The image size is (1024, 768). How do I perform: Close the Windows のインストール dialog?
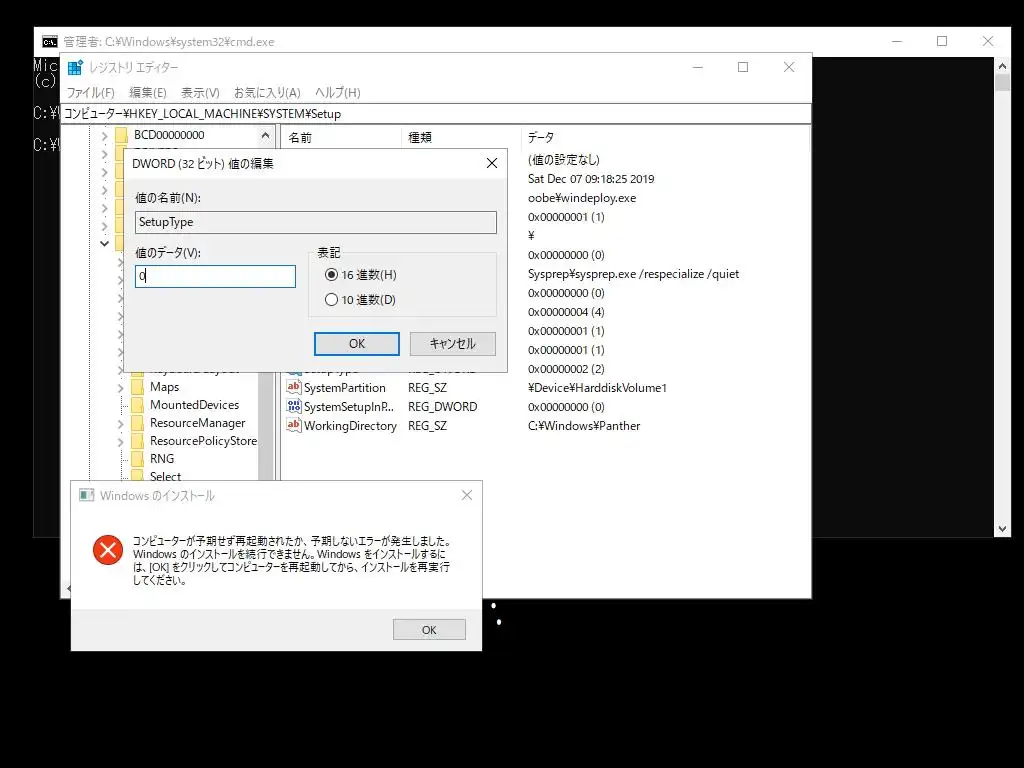(467, 495)
